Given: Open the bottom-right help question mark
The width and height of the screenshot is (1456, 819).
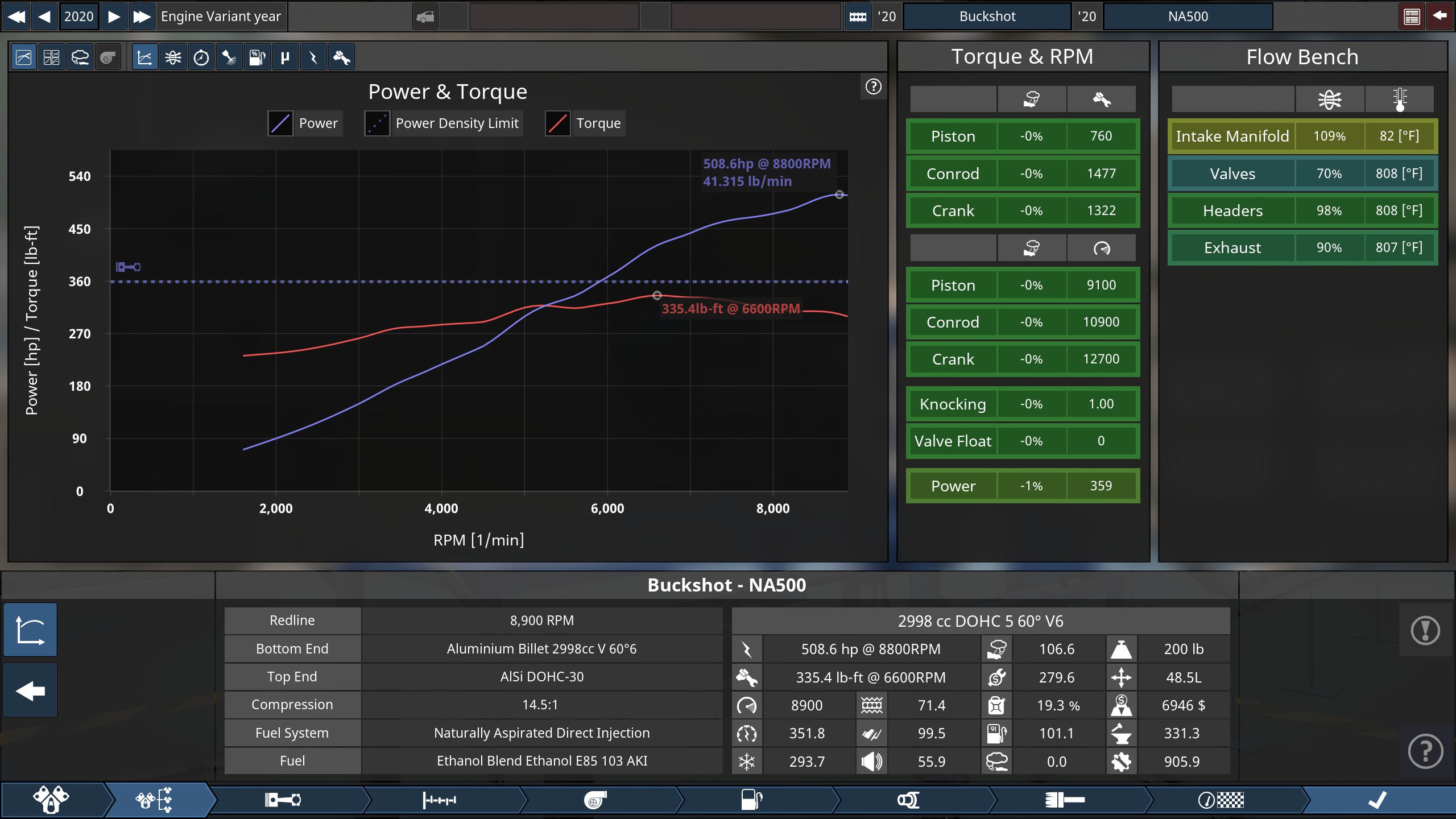Looking at the screenshot, I should coord(1425,752).
